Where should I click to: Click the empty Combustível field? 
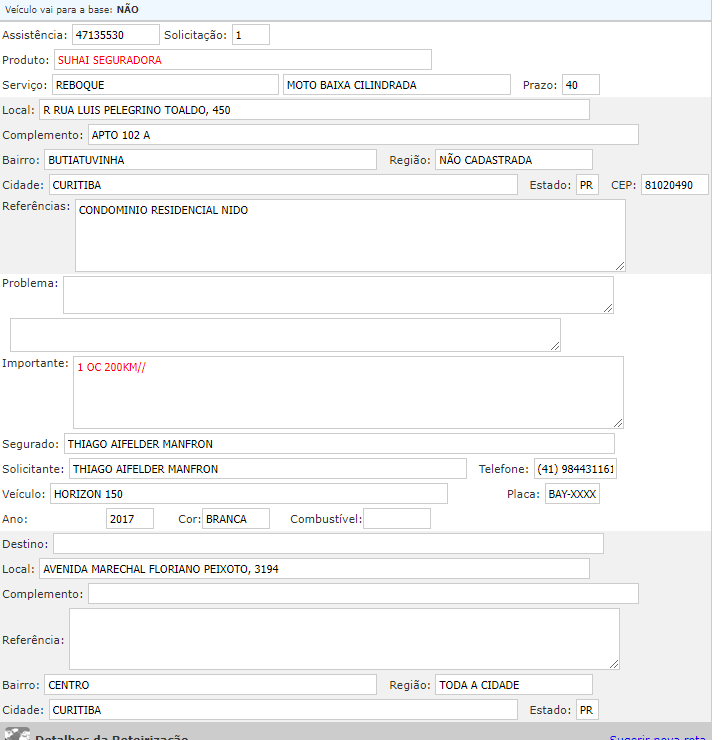pyautogui.click(x=396, y=519)
